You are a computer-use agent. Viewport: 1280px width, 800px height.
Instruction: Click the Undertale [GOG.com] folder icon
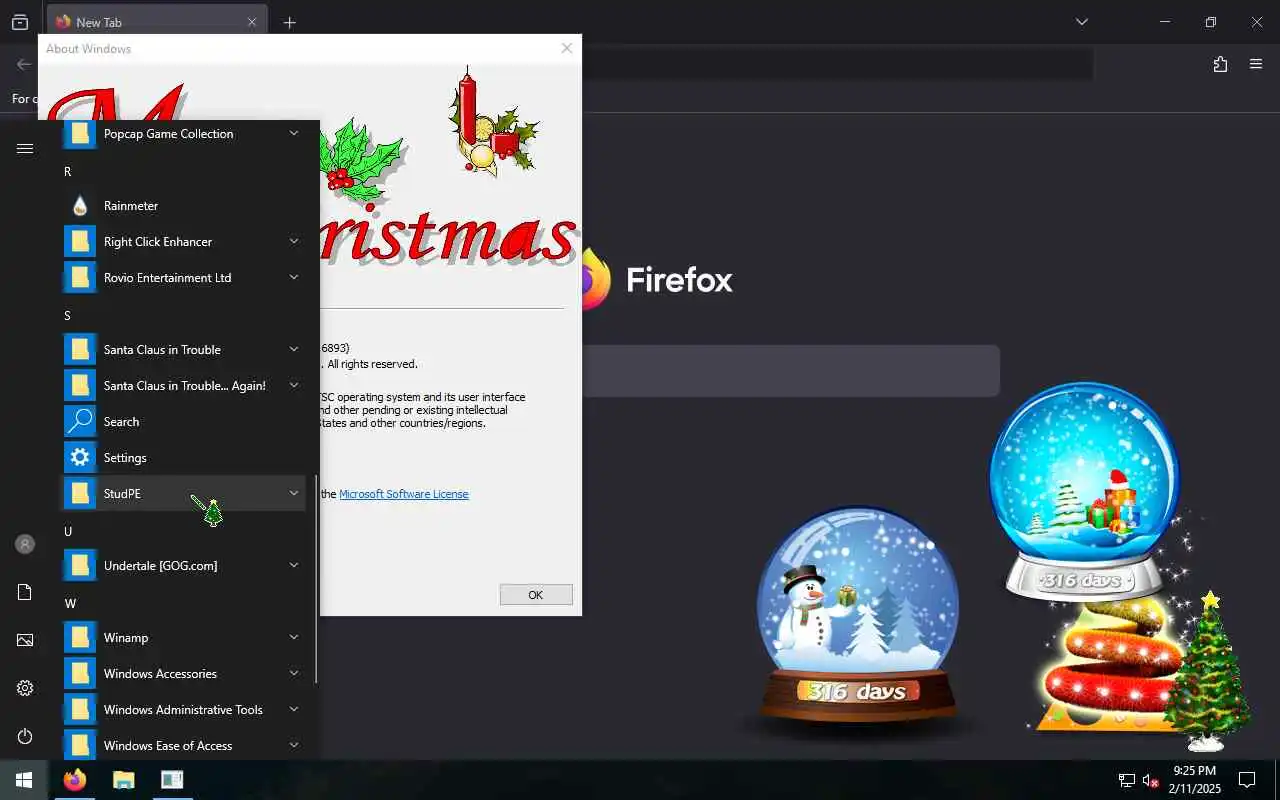(x=80, y=566)
